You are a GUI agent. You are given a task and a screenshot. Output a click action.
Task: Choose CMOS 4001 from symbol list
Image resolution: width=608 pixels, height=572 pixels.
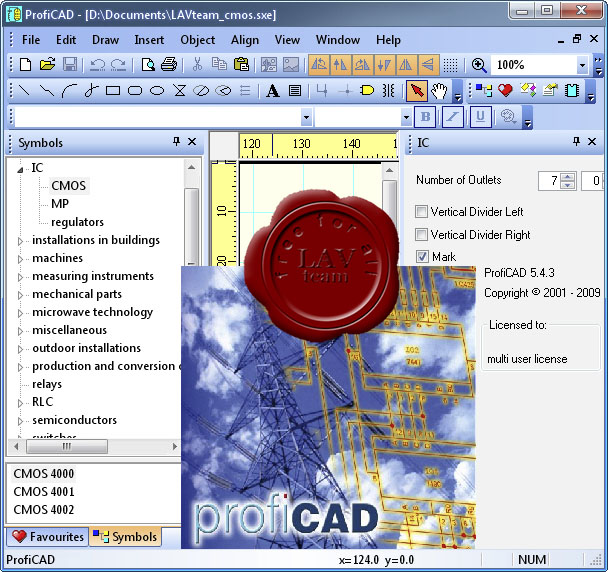point(43,491)
